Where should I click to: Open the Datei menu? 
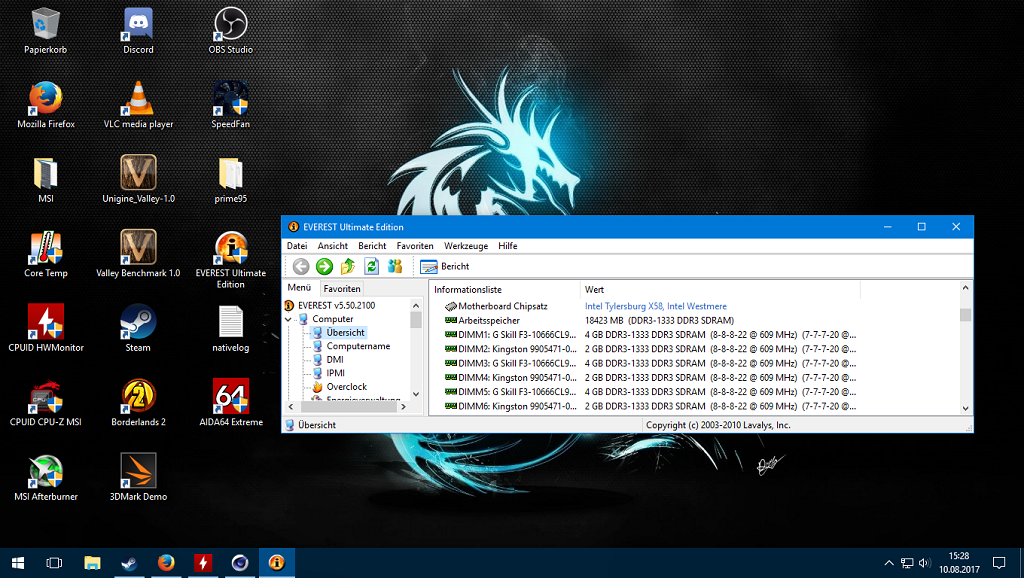[296, 246]
